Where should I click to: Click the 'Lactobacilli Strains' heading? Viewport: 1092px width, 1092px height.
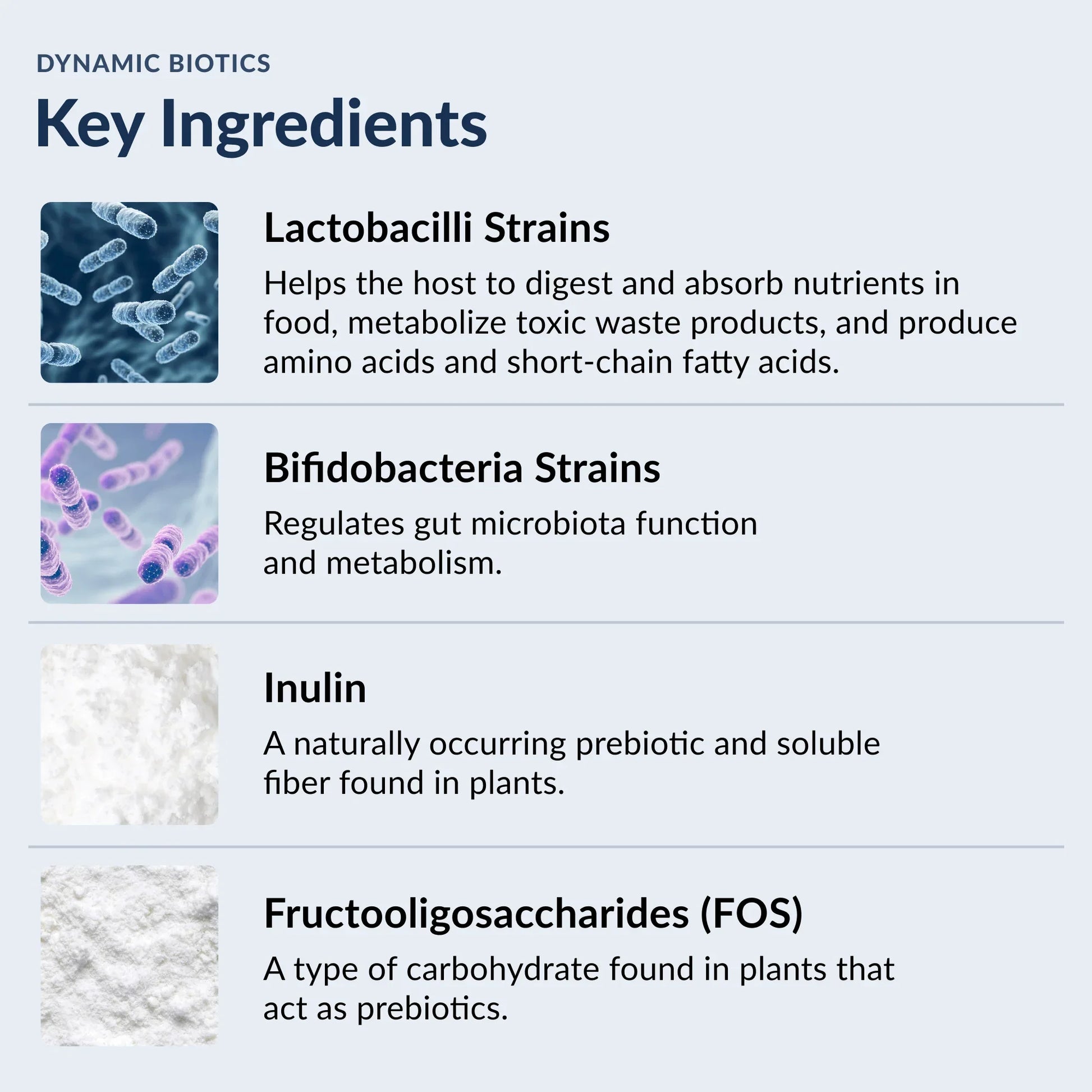pyautogui.click(x=437, y=228)
